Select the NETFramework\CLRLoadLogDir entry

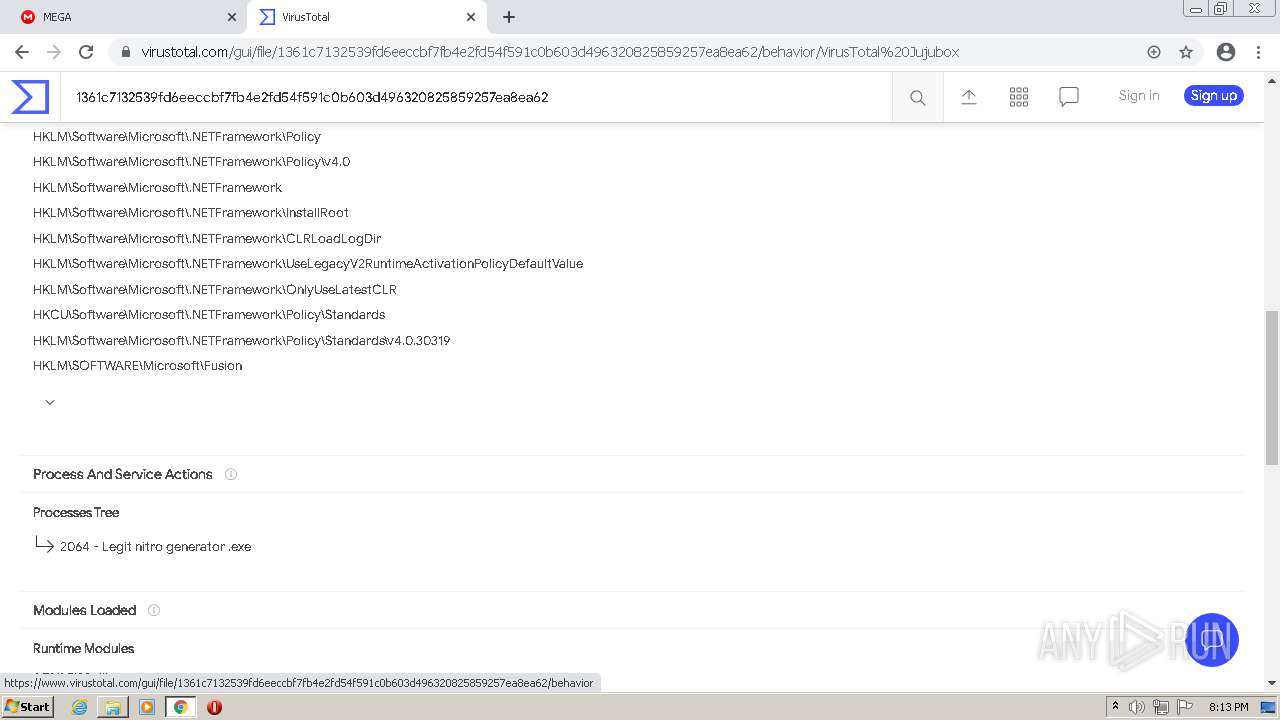207,239
